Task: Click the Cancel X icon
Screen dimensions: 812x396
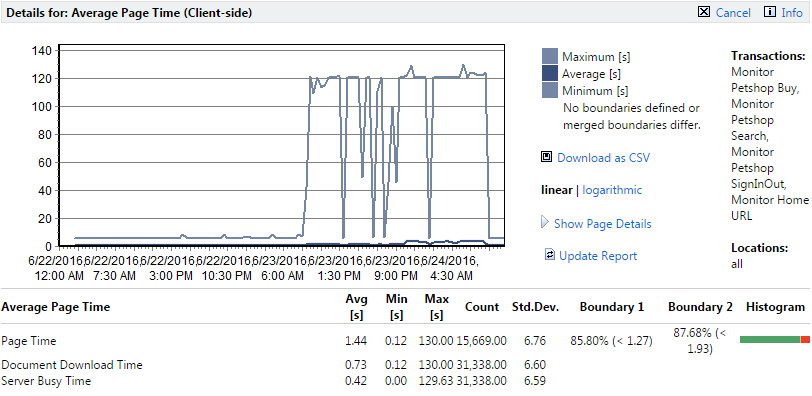Action: coord(704,12)
